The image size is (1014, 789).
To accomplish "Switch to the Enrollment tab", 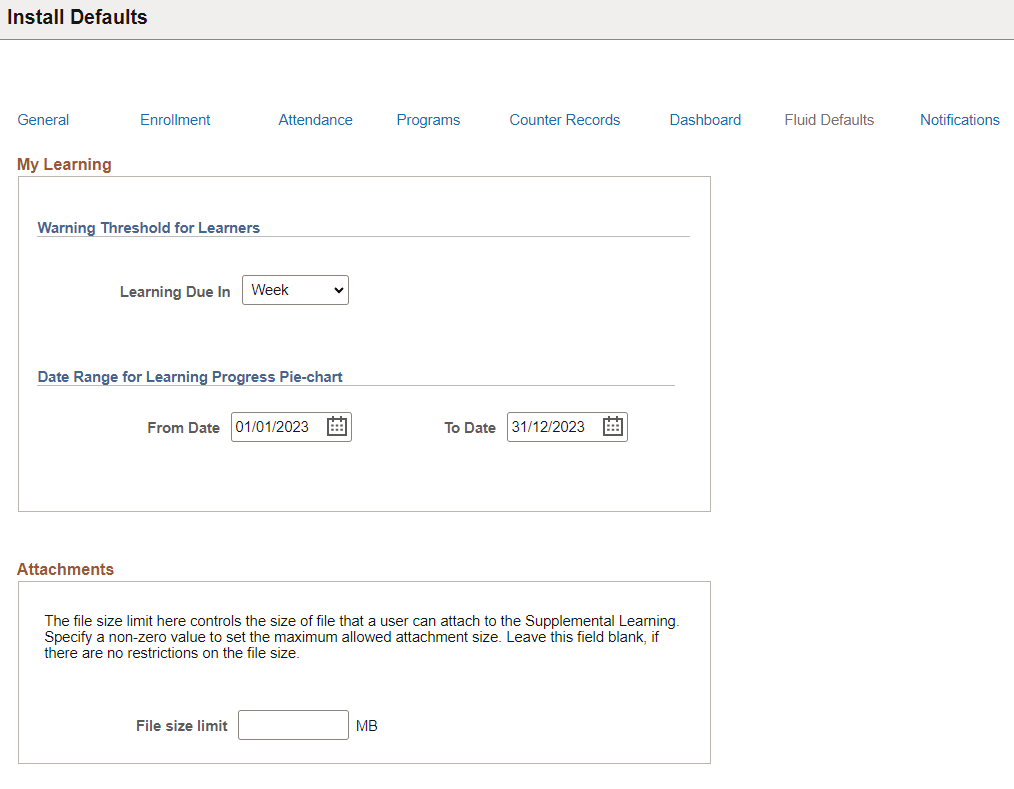I will pyautogui.click(x=175, y=120).
